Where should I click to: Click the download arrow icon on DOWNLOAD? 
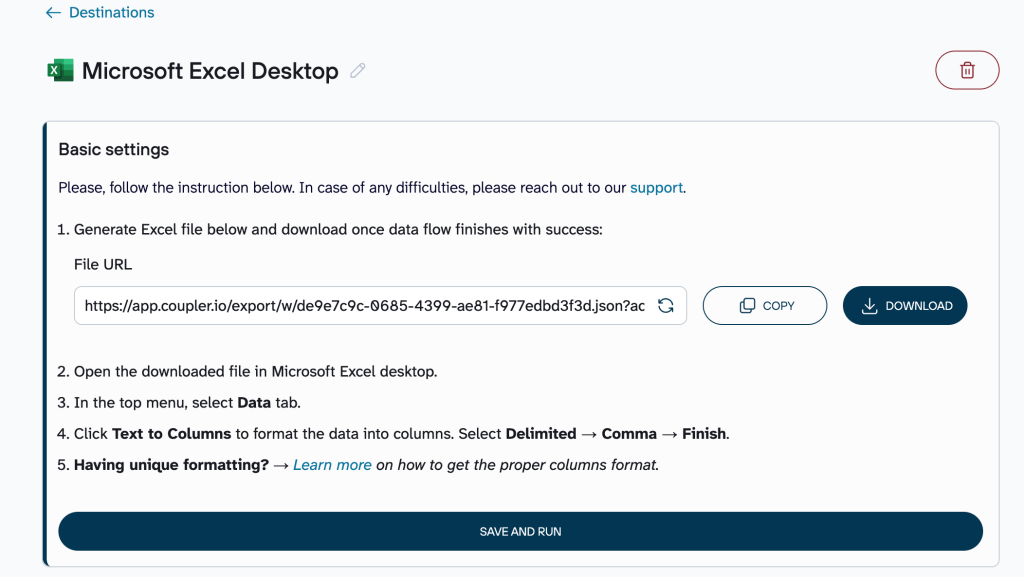[x=868, y=305]
